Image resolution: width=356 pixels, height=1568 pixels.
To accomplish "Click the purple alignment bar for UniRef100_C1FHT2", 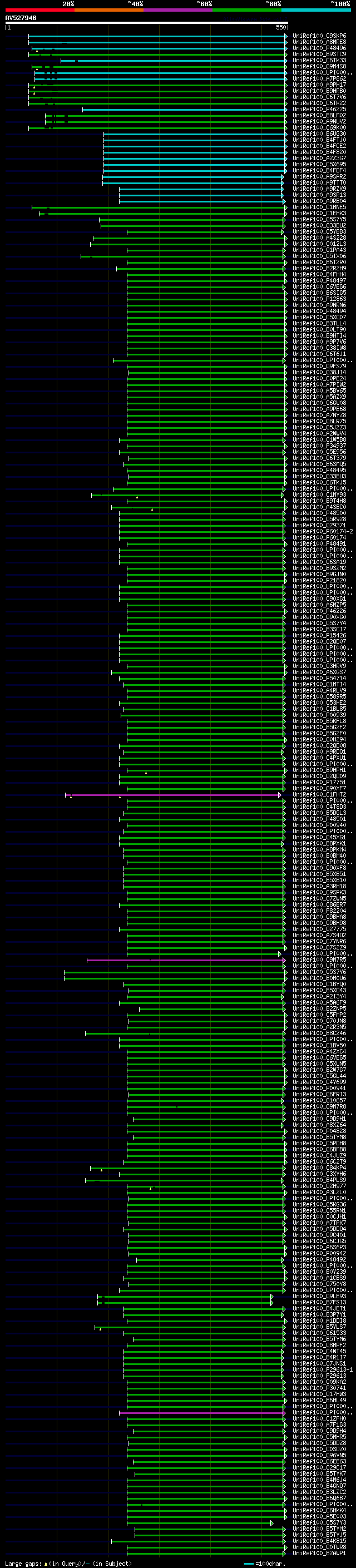I will point(173,795).
